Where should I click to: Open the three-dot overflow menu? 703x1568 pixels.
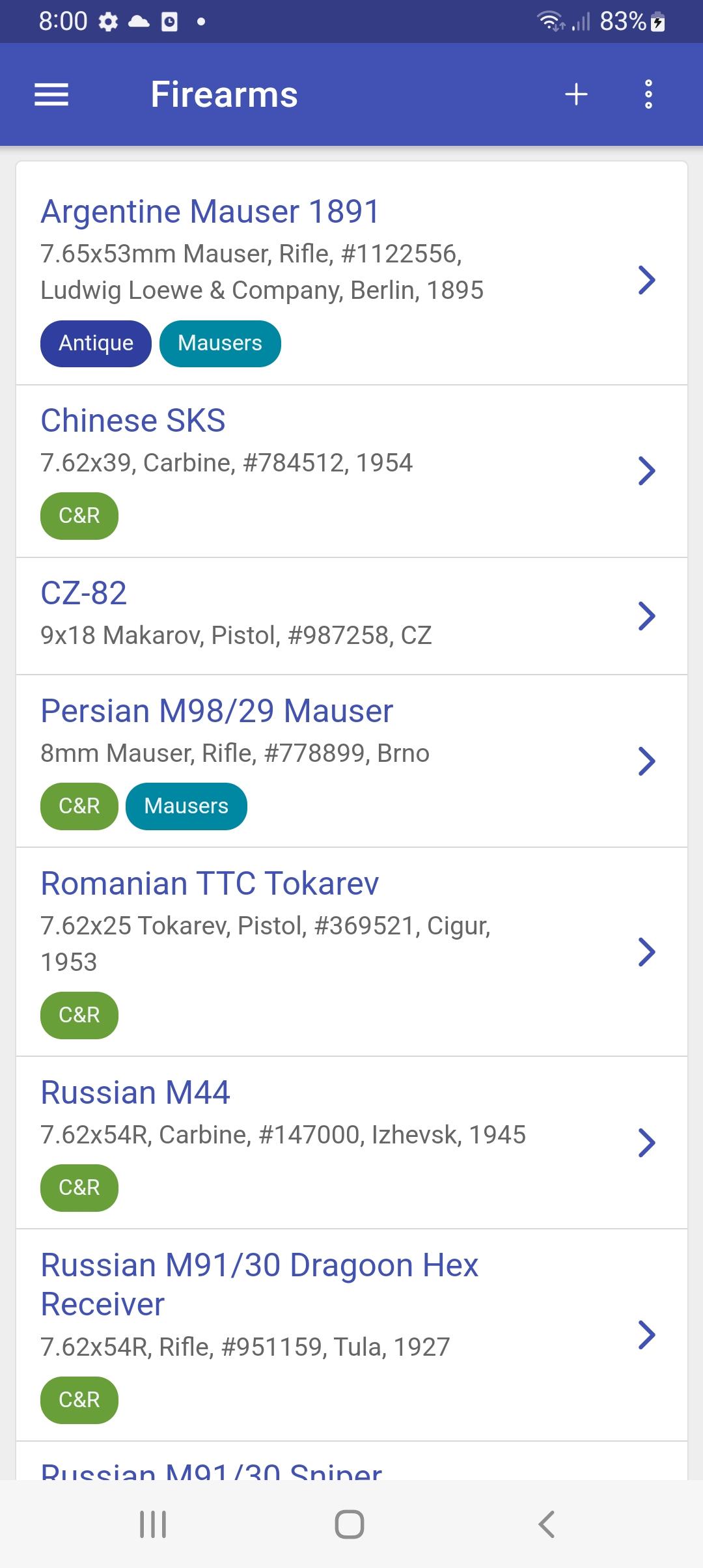point(648,95)
